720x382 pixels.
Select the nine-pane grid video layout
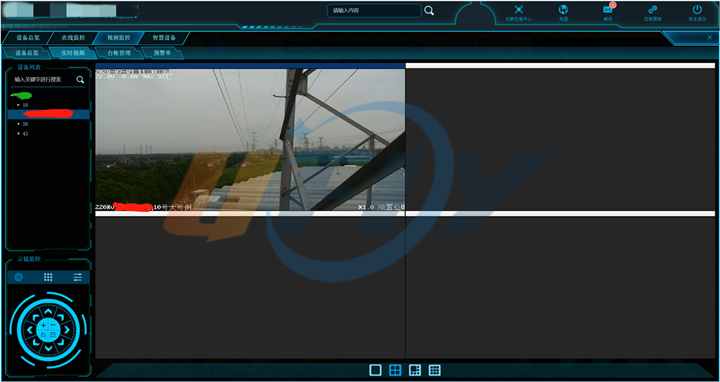click(434, 370)
